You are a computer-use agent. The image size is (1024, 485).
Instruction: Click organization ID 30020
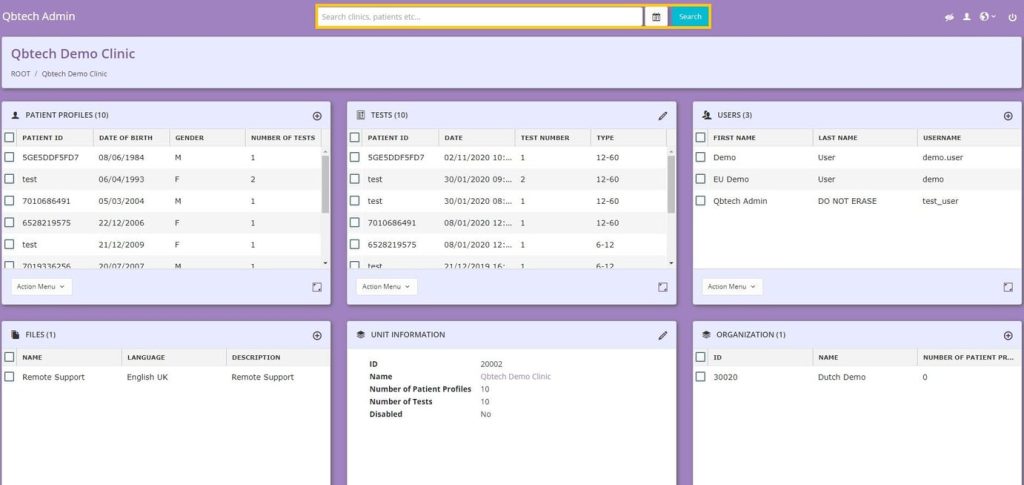tap(725, 377)
